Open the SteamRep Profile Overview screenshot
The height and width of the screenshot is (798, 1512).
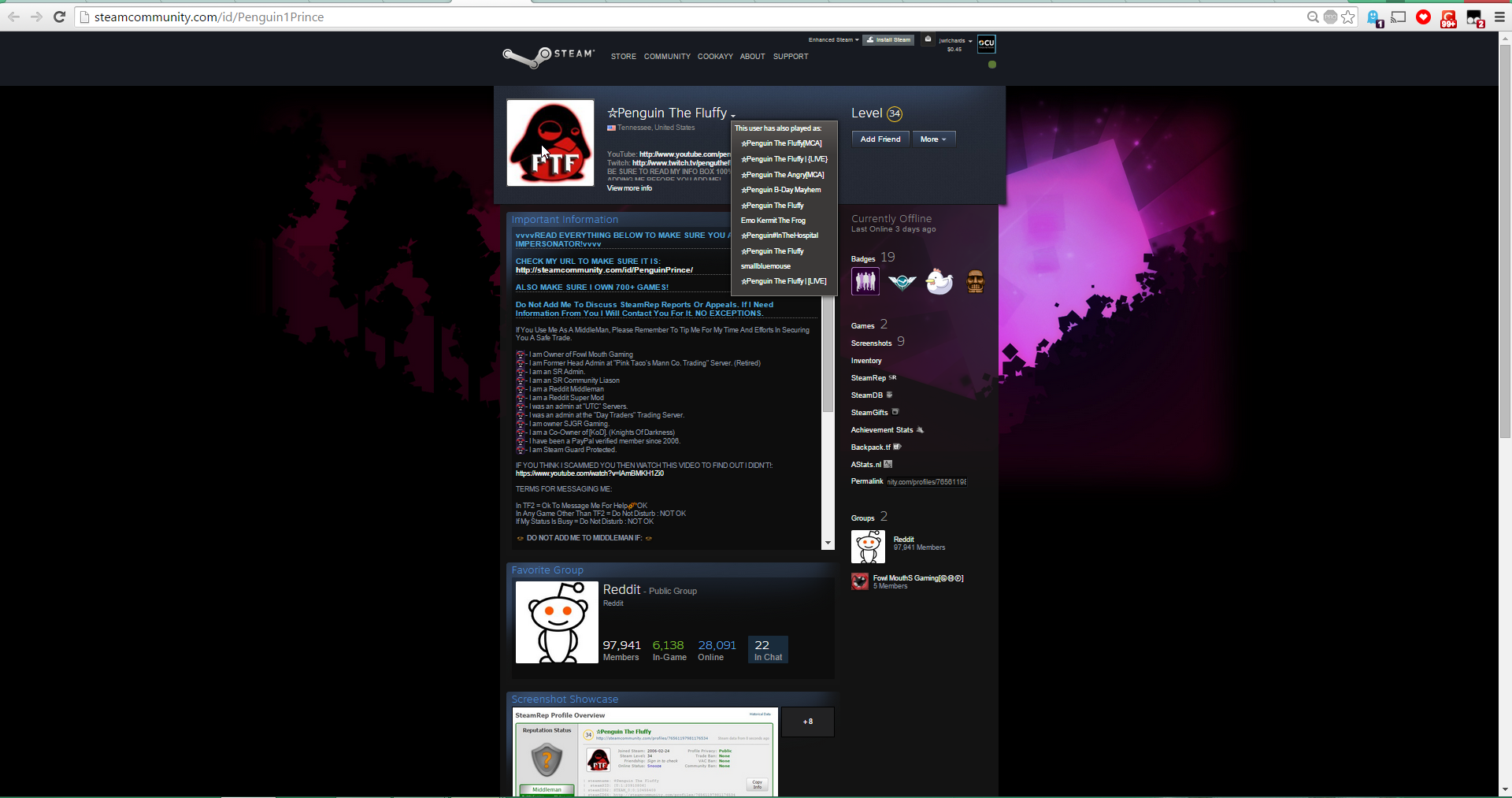(x=645, y=752)
